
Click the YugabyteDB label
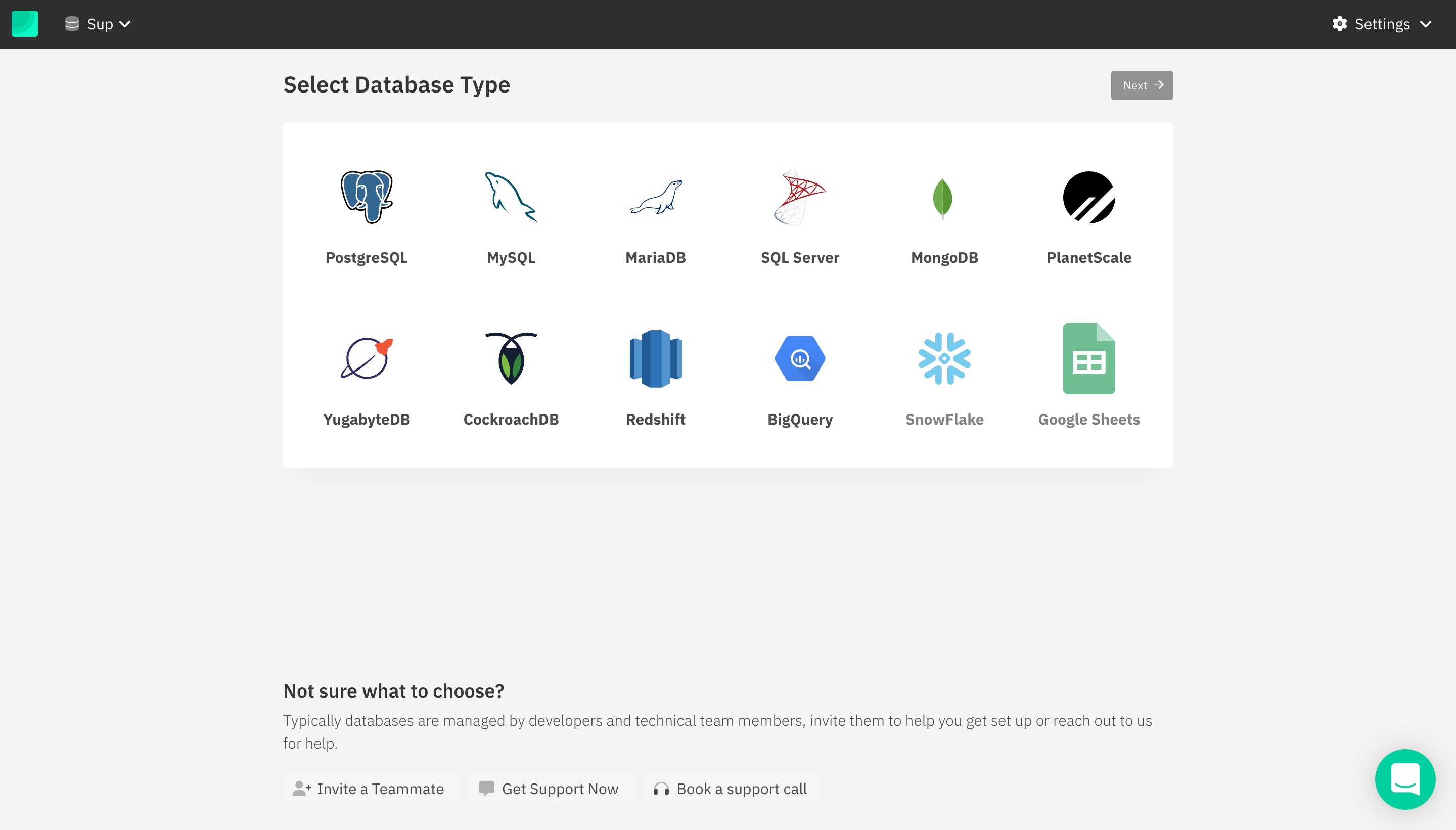(367, 420)
